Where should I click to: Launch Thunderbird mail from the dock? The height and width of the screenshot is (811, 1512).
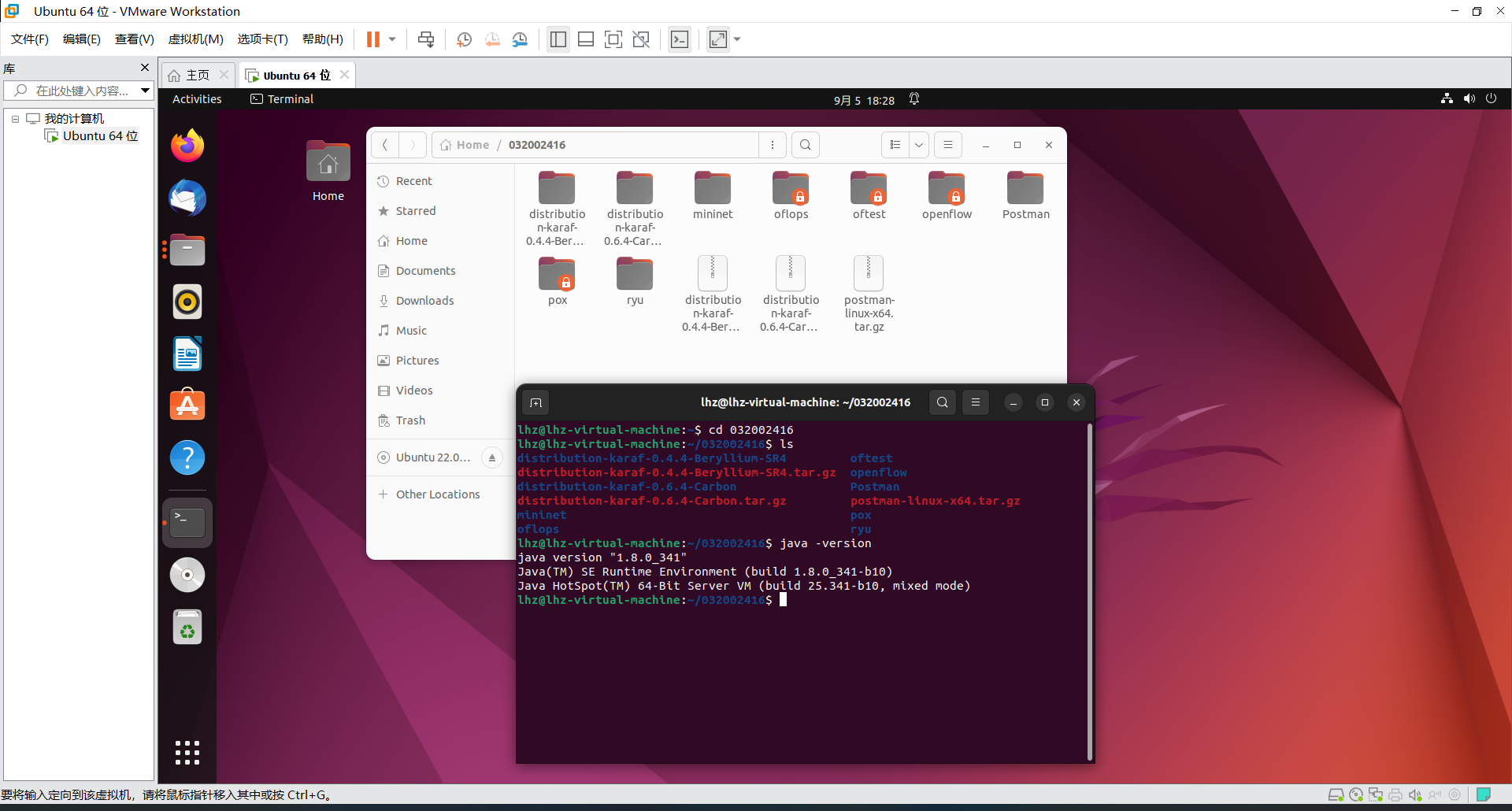187,198
